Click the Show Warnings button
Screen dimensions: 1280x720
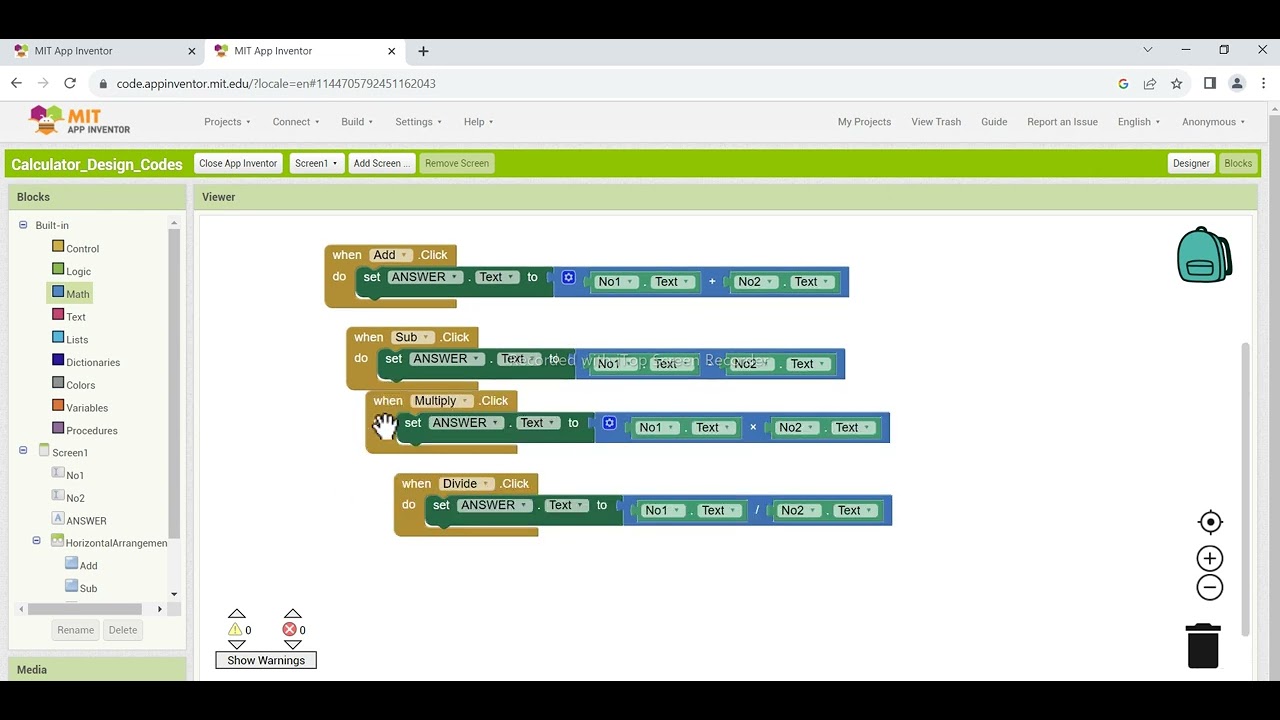(x=266, y=660)
